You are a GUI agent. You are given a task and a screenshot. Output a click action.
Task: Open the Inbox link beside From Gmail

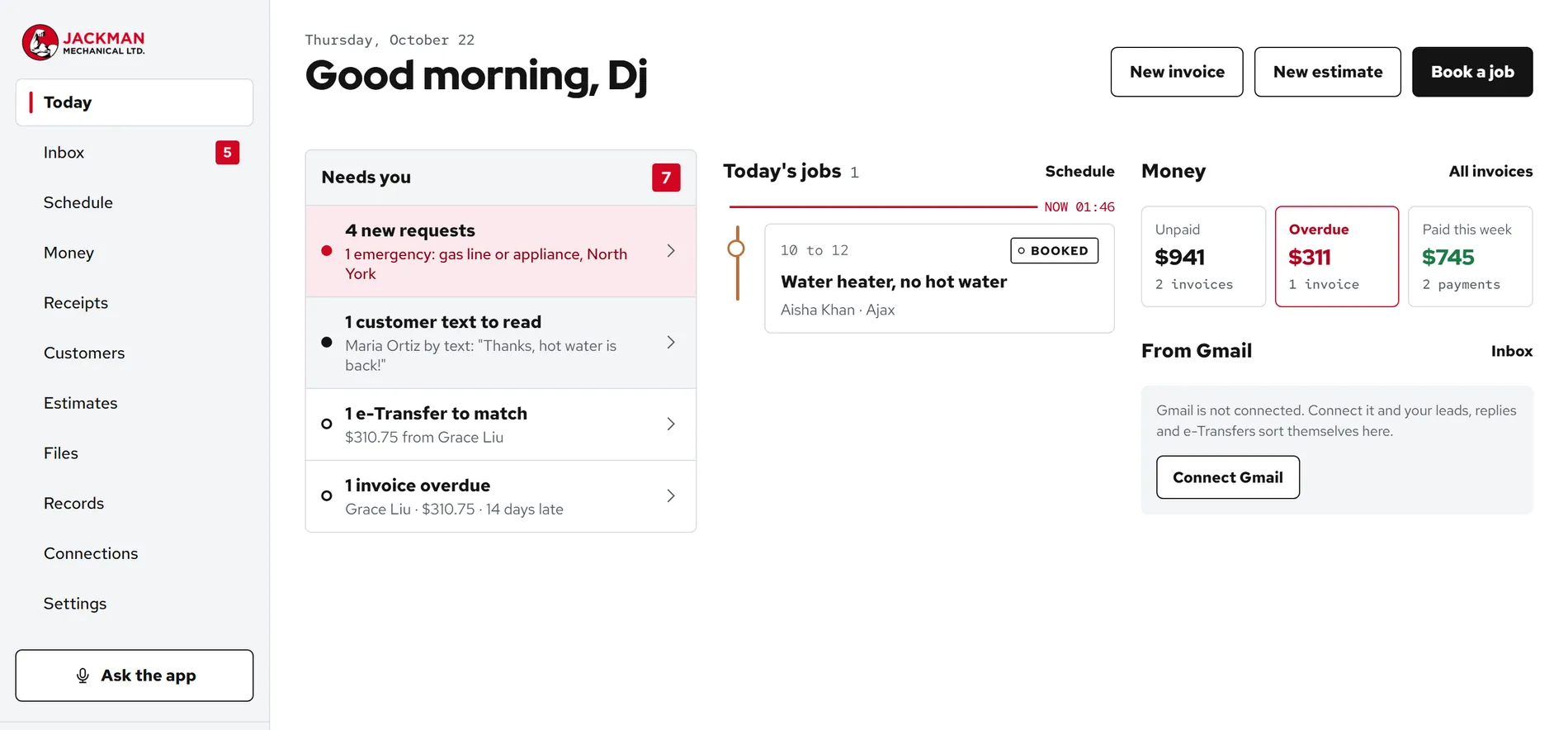click(1512, 351)
